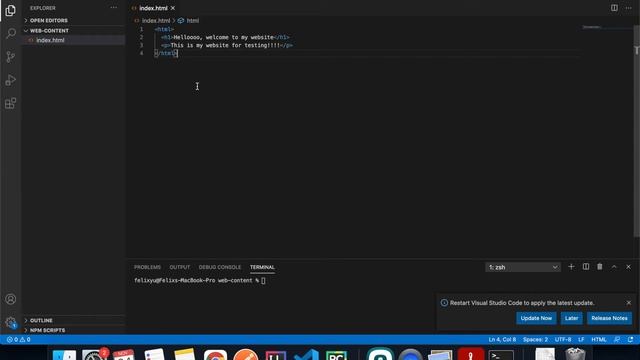The width and height of the screenshot is (640, 360).
Task: Open Explorer panel more actions ellipsis
Action: click(113, 8)
